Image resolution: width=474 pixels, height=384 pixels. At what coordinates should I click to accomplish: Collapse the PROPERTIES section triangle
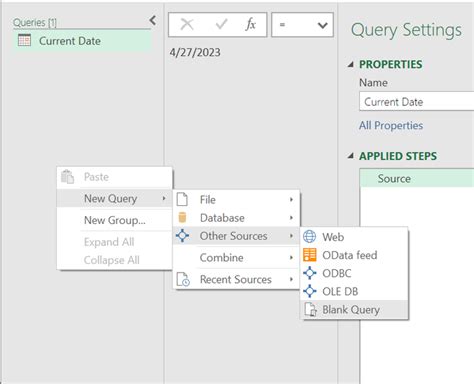[351, 64]
